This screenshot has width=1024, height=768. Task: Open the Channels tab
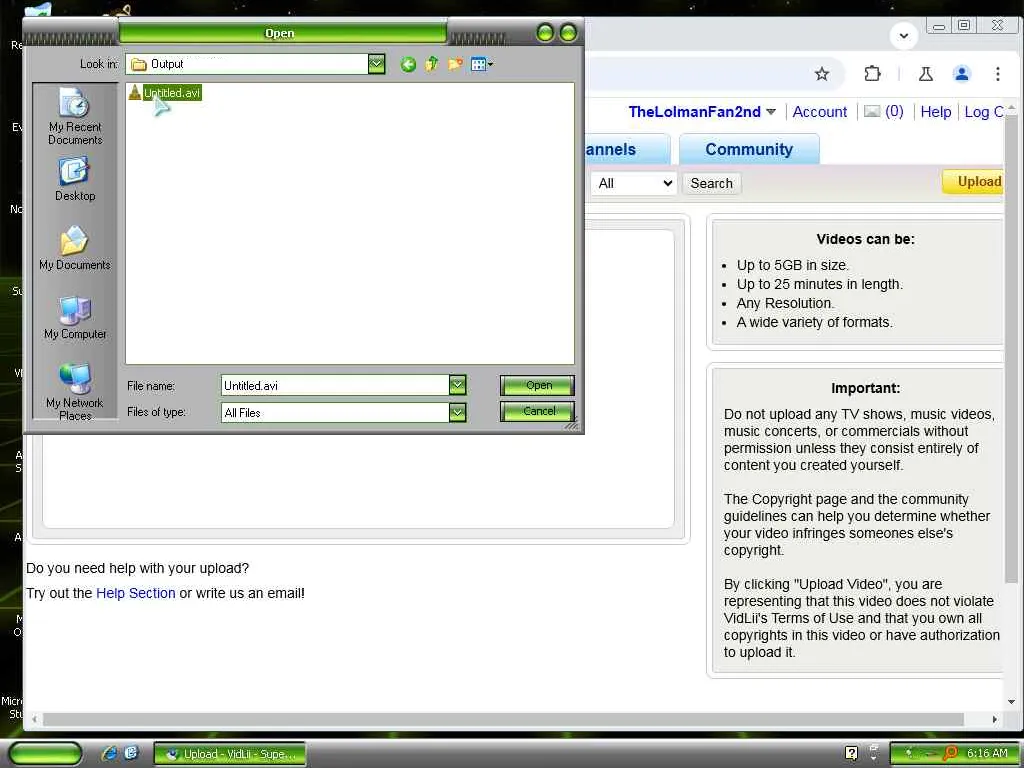(627, 150)
